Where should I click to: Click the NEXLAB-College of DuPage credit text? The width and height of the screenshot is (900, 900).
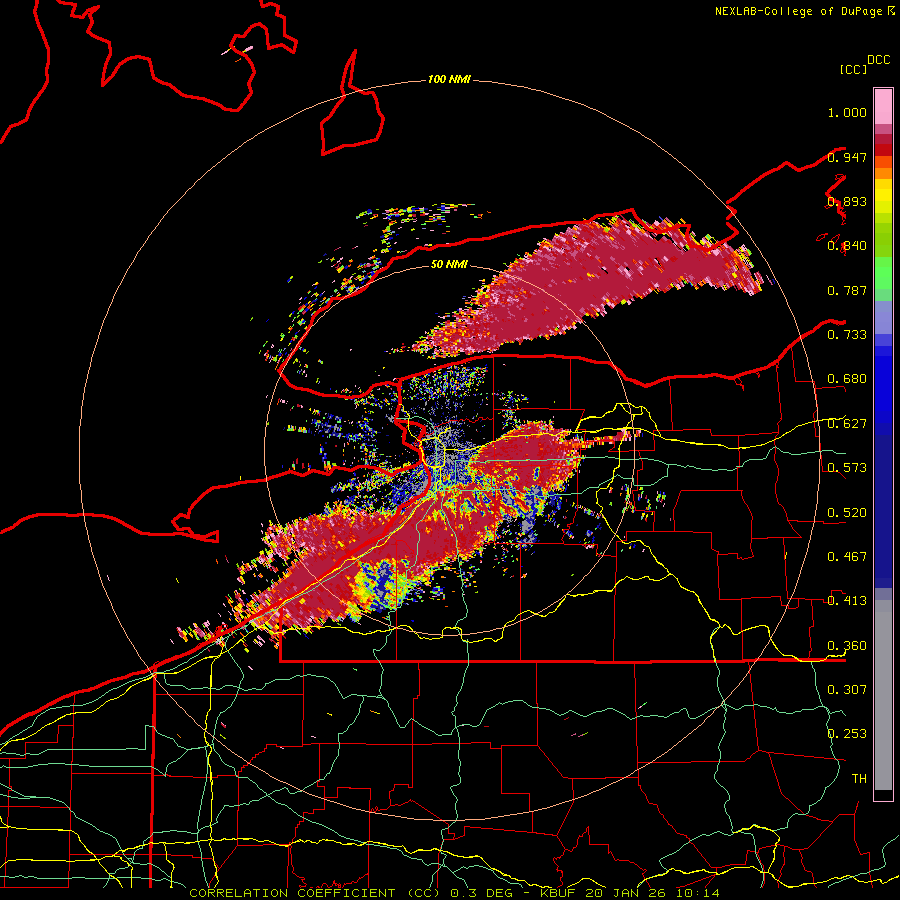coord(798,11)
